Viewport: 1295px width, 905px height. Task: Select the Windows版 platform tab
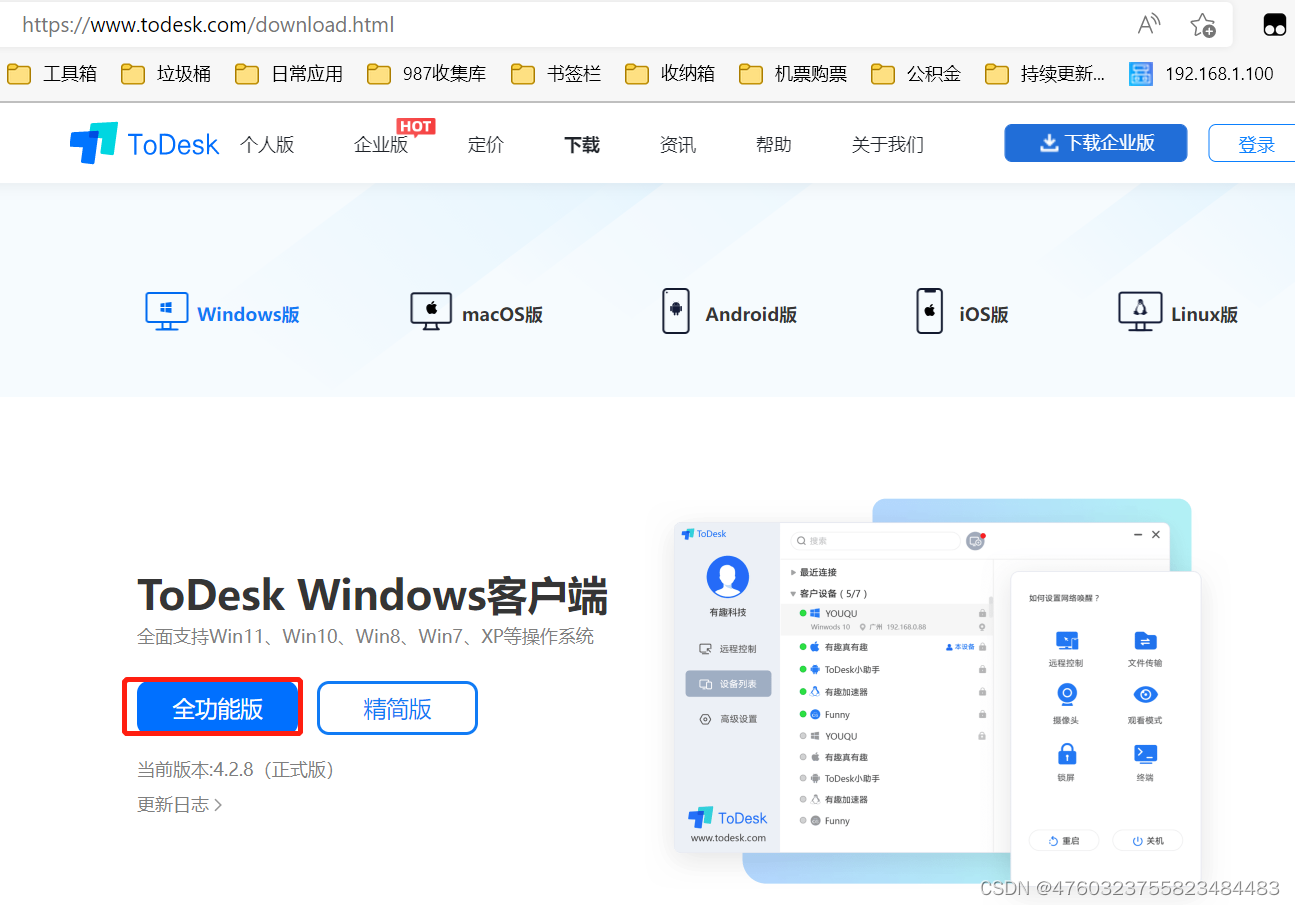click(x=222, y=313)
